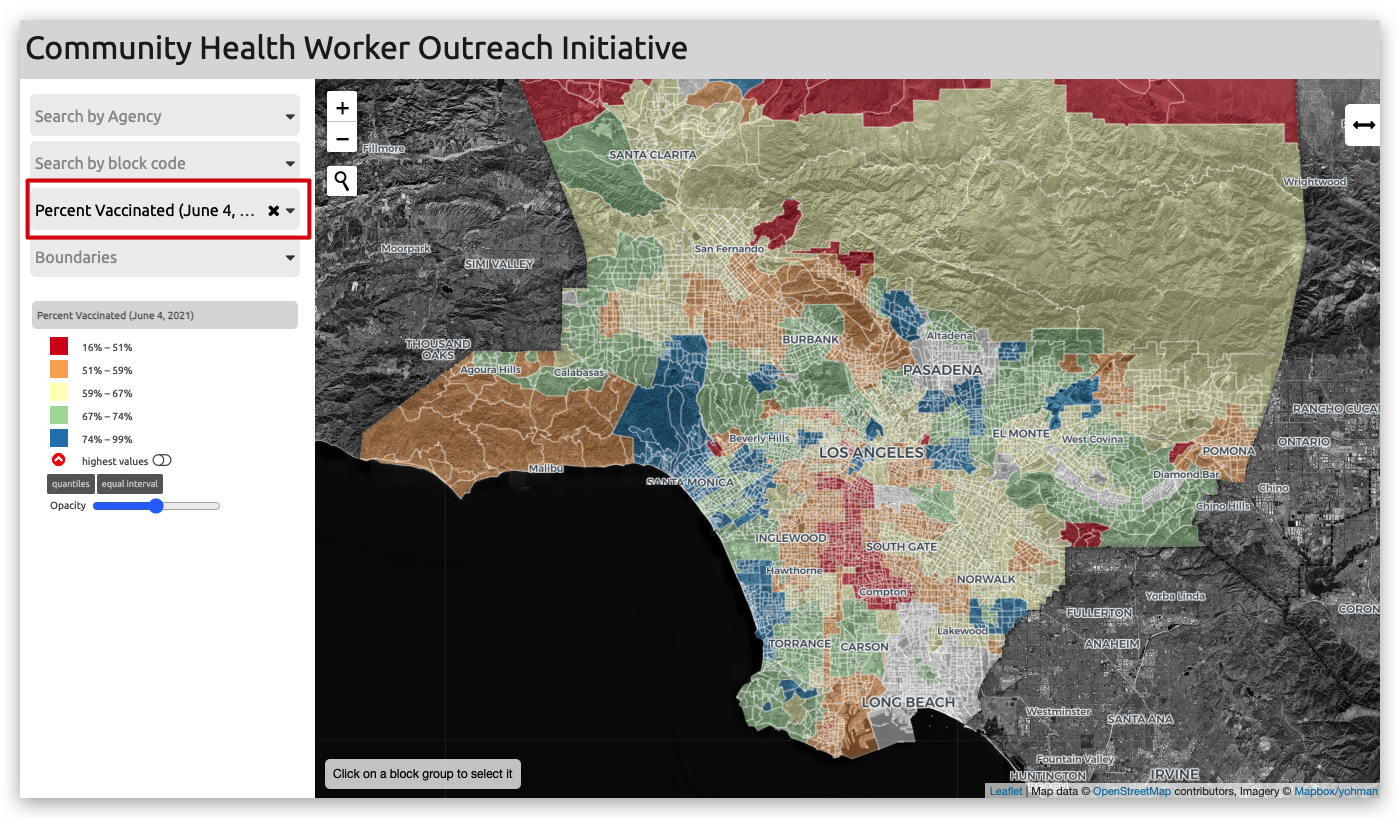Click the 'Click on a block group' hint box

click(x=423, y=774)
